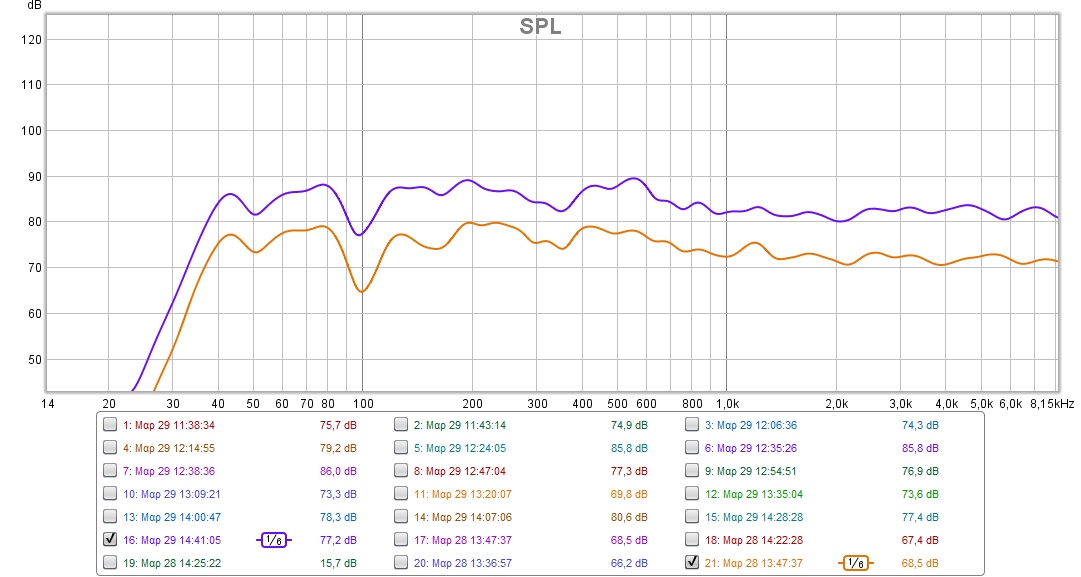Select label '13: Map 29 14:00:47'

point(172,517)
